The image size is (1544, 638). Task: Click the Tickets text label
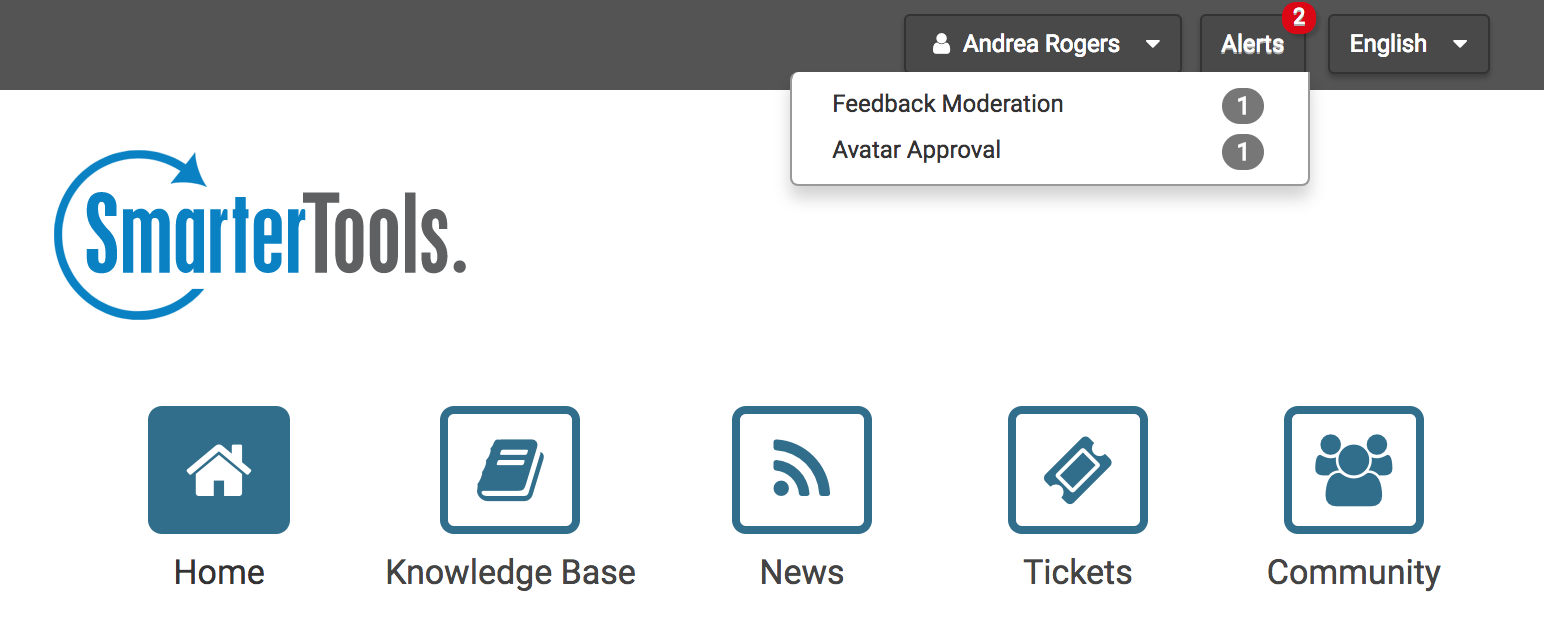point(1078,572)
